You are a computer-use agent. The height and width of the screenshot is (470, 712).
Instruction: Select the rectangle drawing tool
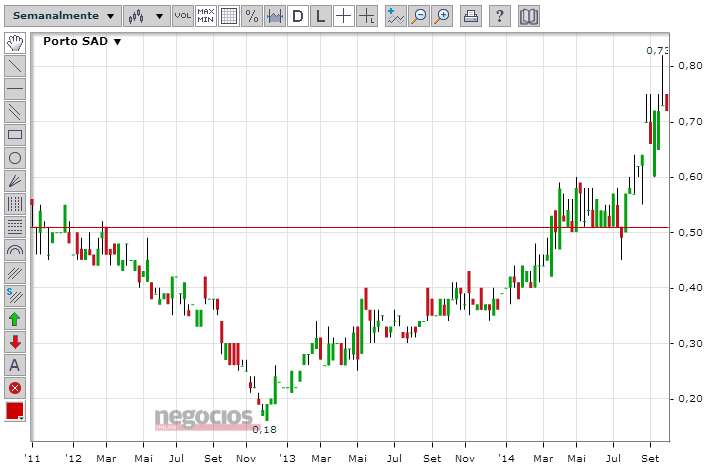15,135
